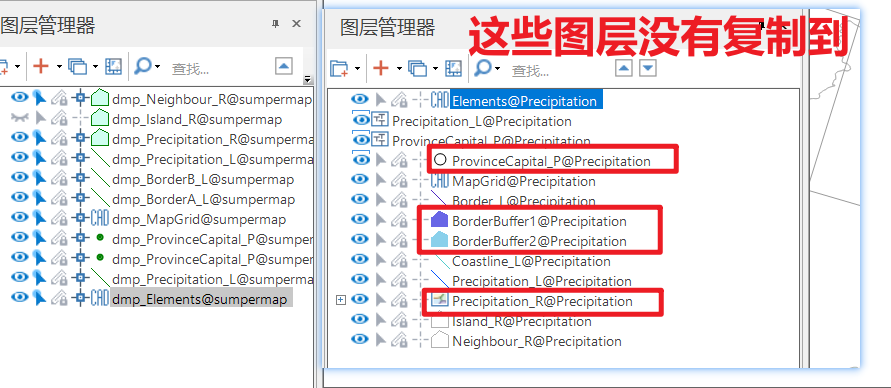This screenshot has width=891, height=388.
Task: Click the add layer plus icon in right panel
Action: click(381, 69)
